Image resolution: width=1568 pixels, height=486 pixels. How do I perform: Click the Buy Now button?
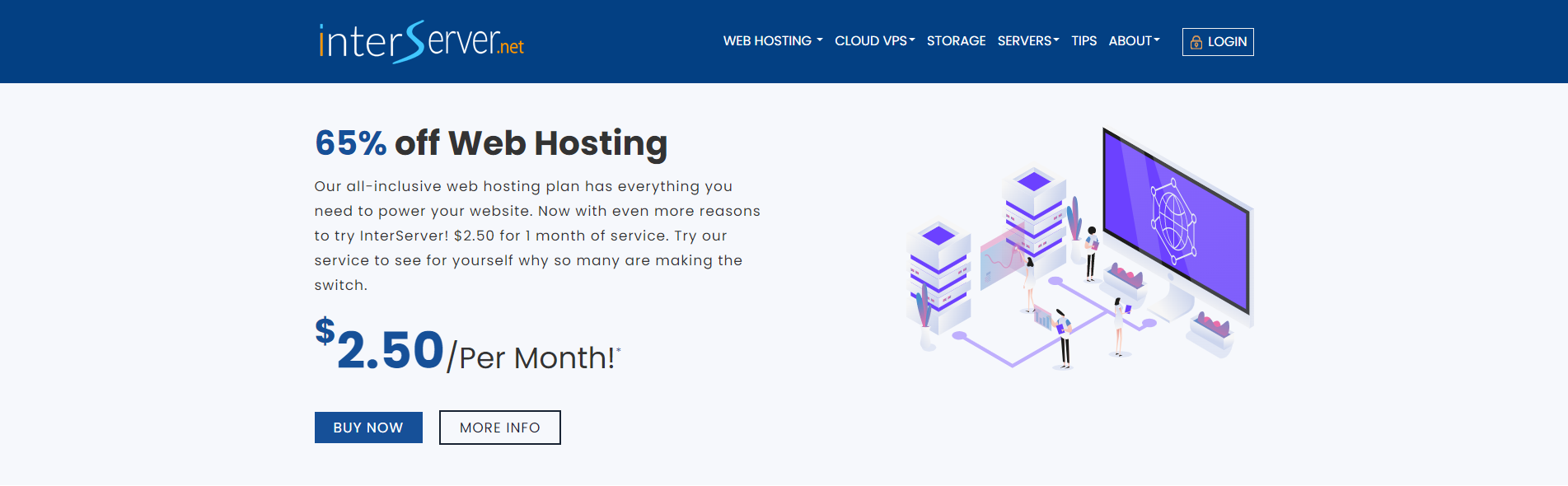pos(368,428)
